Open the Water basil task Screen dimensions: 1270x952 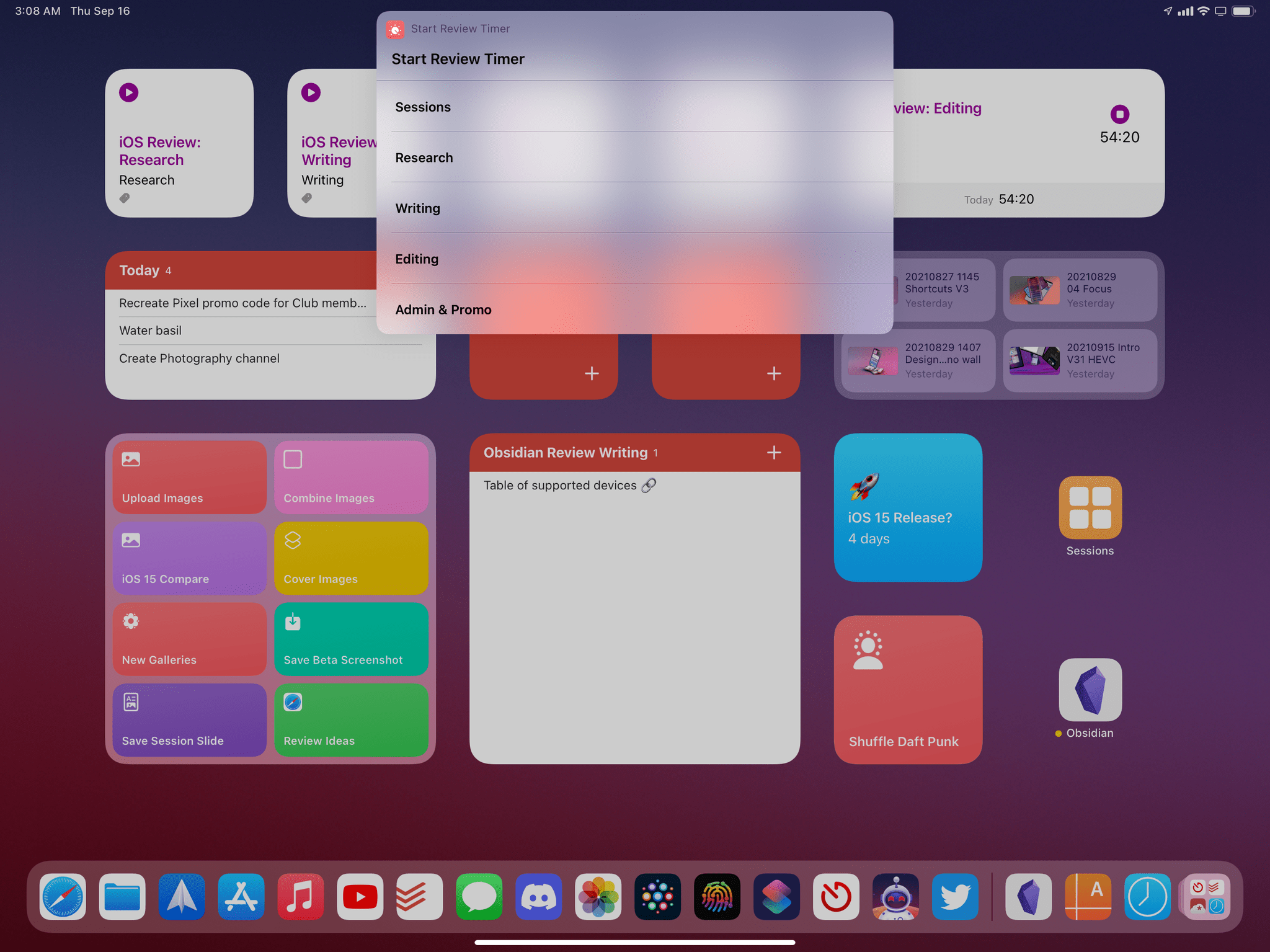150,331
